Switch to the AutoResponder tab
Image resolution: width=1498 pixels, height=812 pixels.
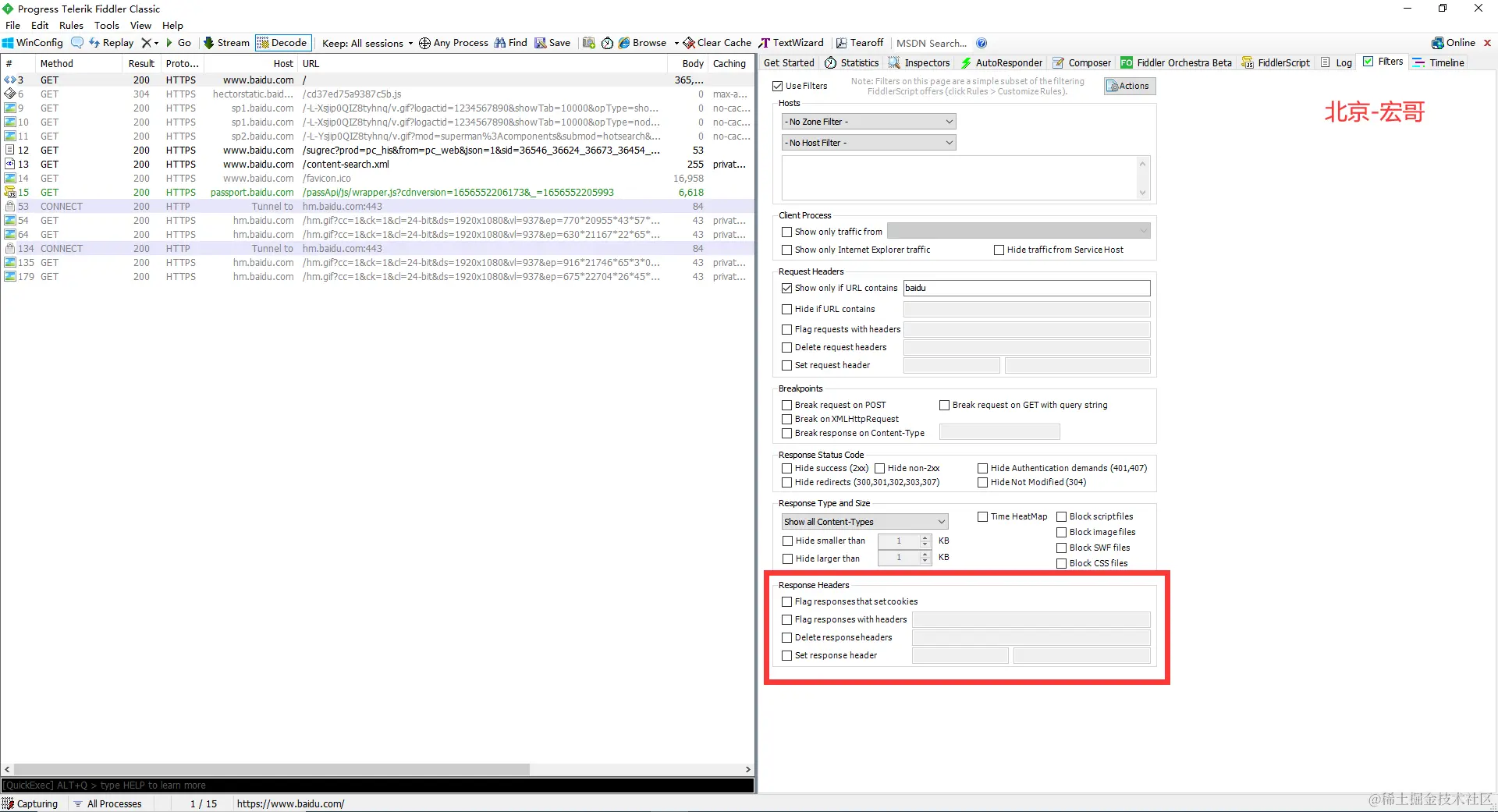[1002, 62]
